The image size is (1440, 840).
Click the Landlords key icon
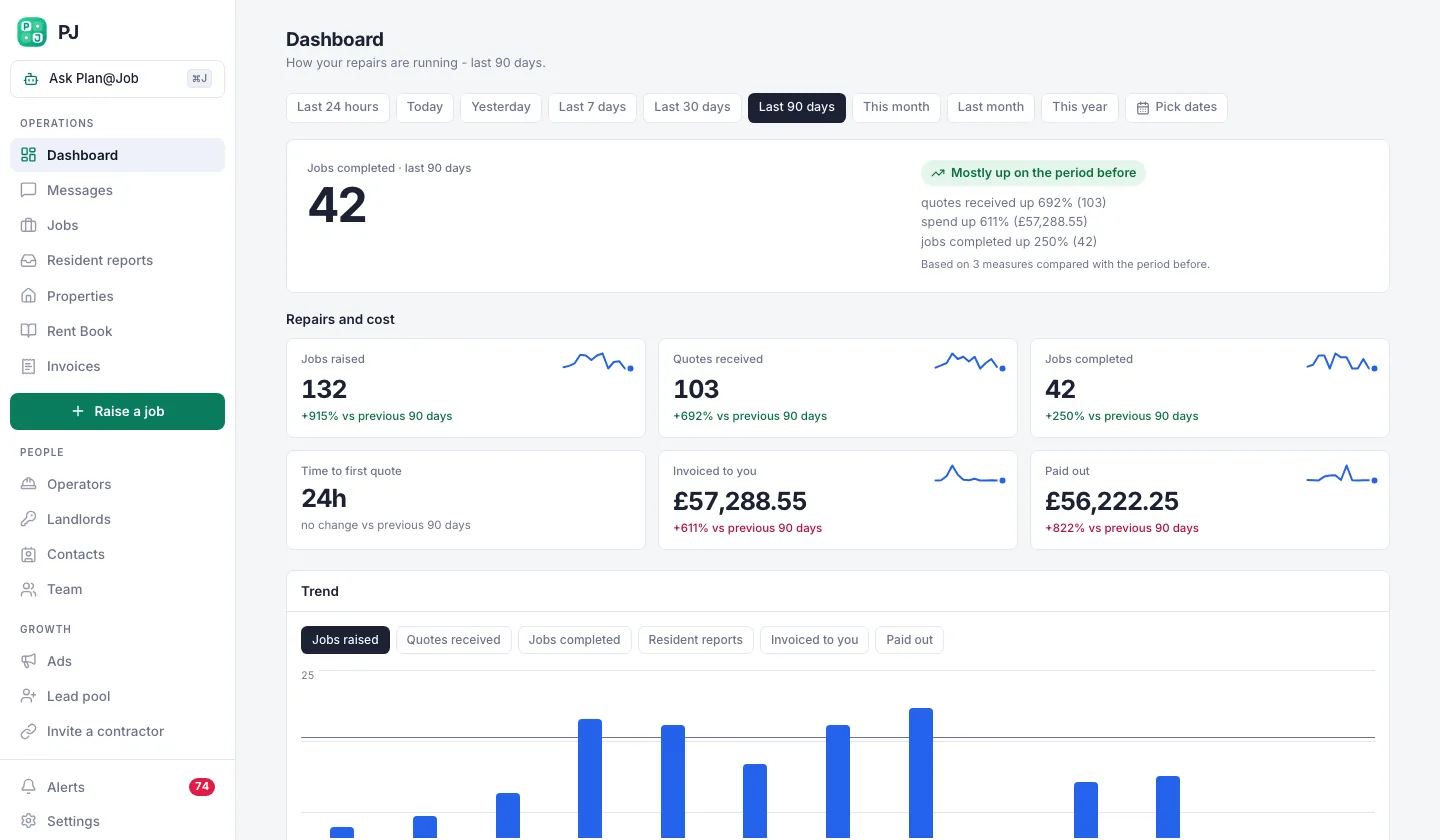pyautogui.click(x=28, y=519)
